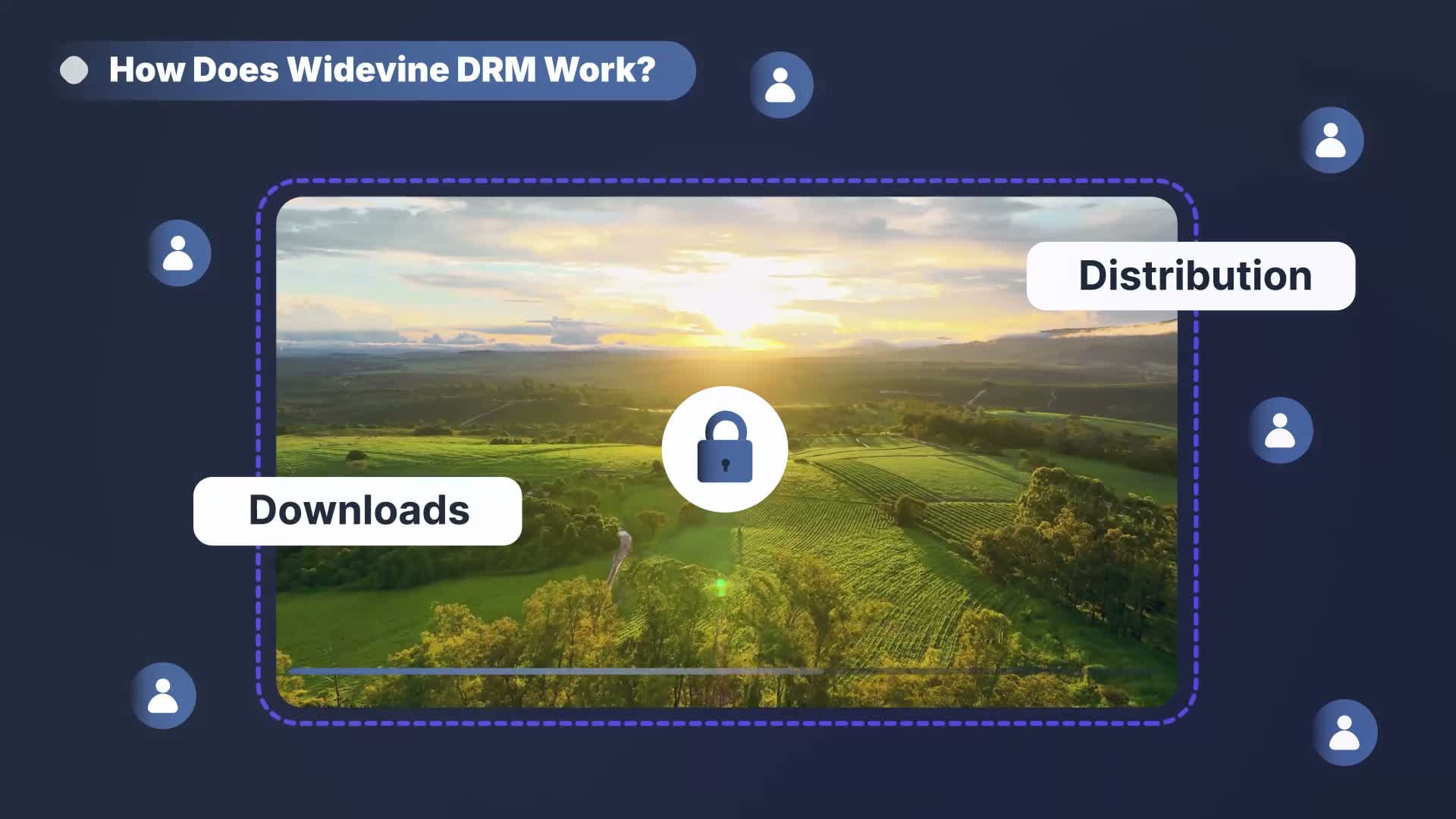Click the user avatar above the Distribution label
This screenshot has width=1456, height=819.
(1331, 140)
